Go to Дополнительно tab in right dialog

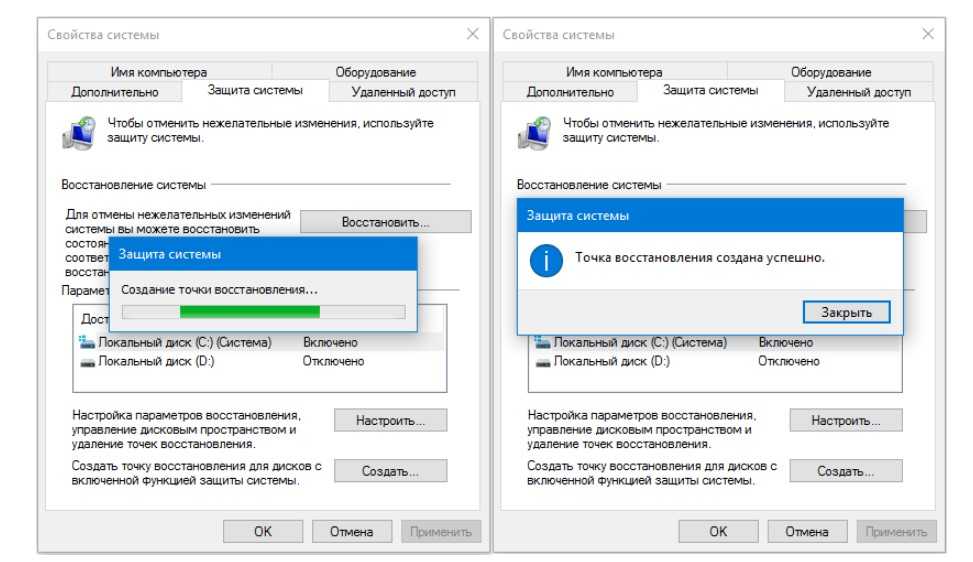point(570,92)
